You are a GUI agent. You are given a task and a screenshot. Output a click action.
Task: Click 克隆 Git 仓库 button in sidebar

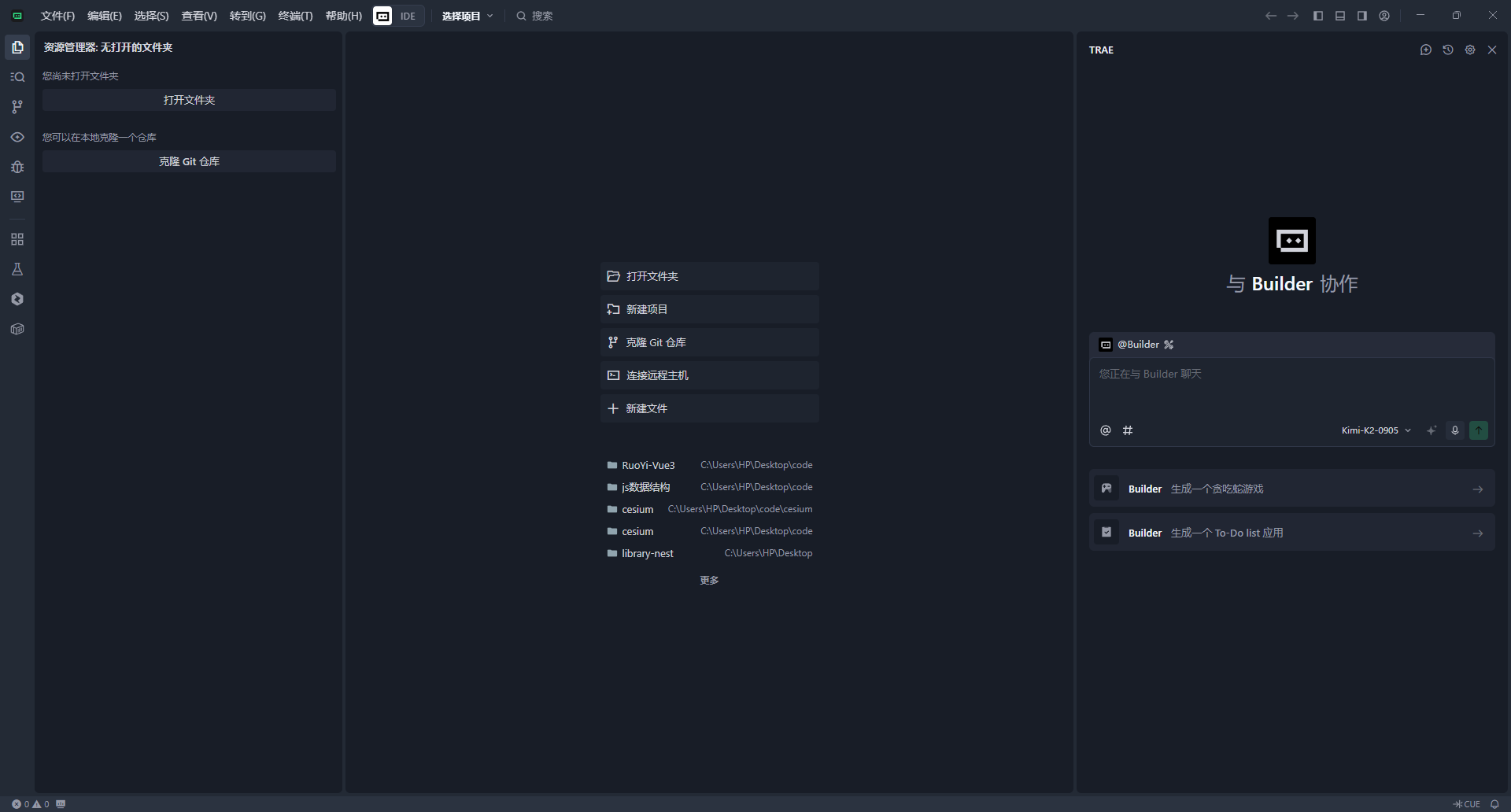pos(189,161)
